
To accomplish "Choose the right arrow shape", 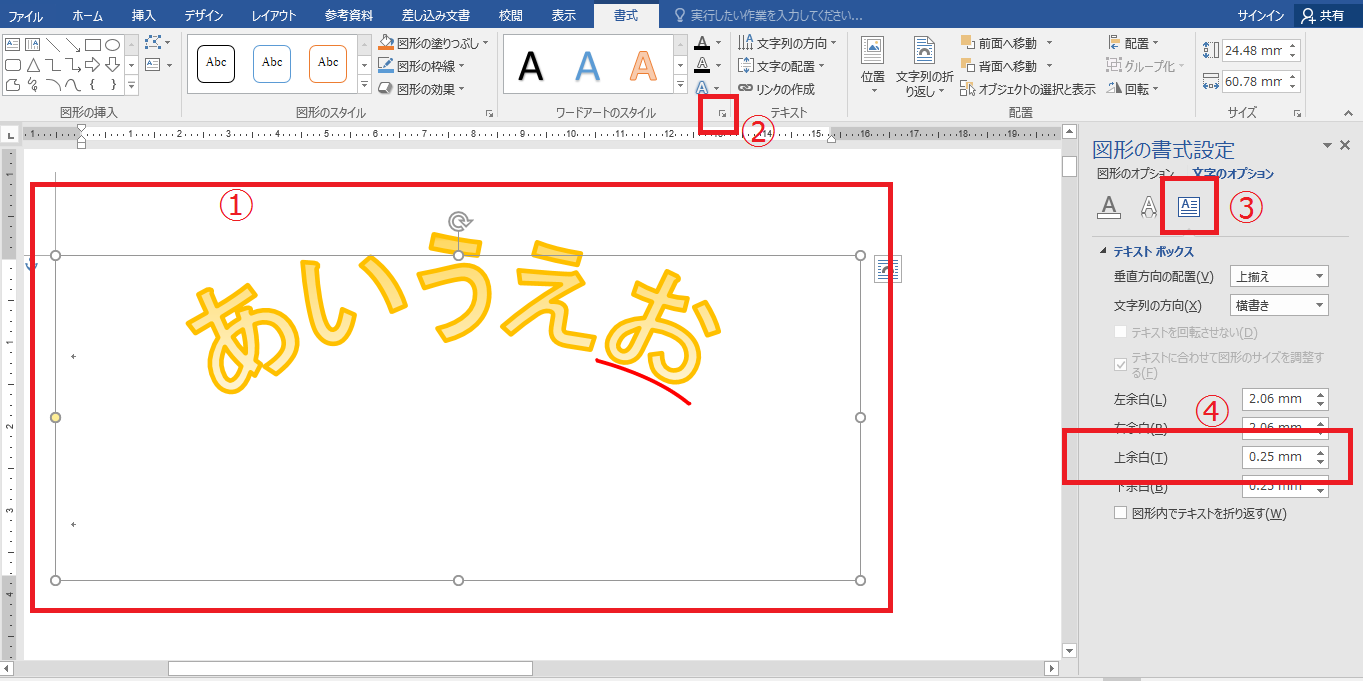I will click(93, 65).
